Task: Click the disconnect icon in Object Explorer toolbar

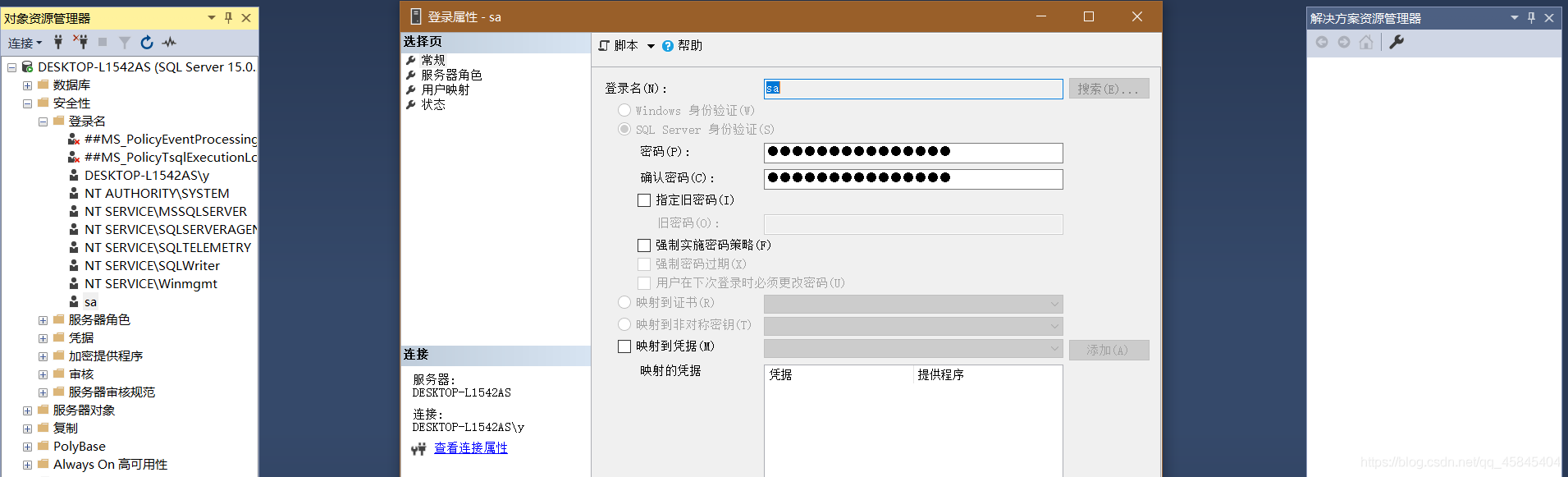Action: pyautogui.click(x=80, y=42)
